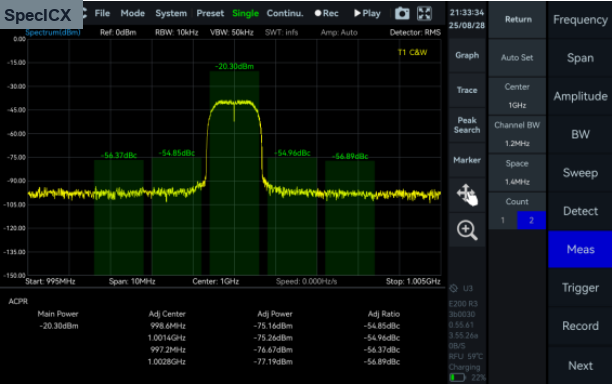Edit the Space 1.4MHz setting
This screenshot has width=612, height=384.
click(x=518, y=172)
